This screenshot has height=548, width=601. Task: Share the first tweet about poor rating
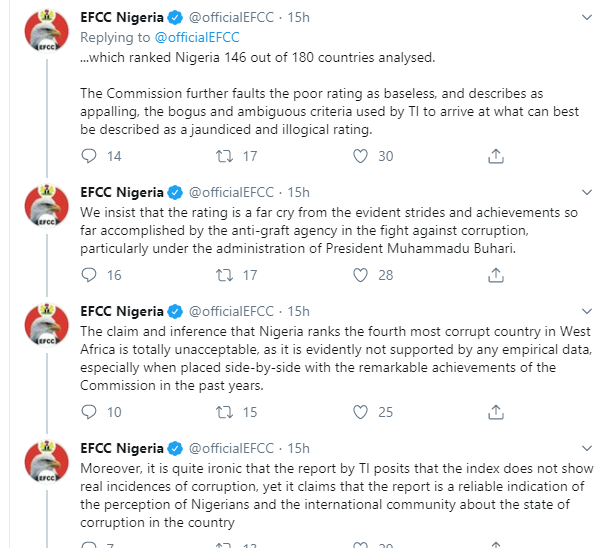(x=496, y=156)
